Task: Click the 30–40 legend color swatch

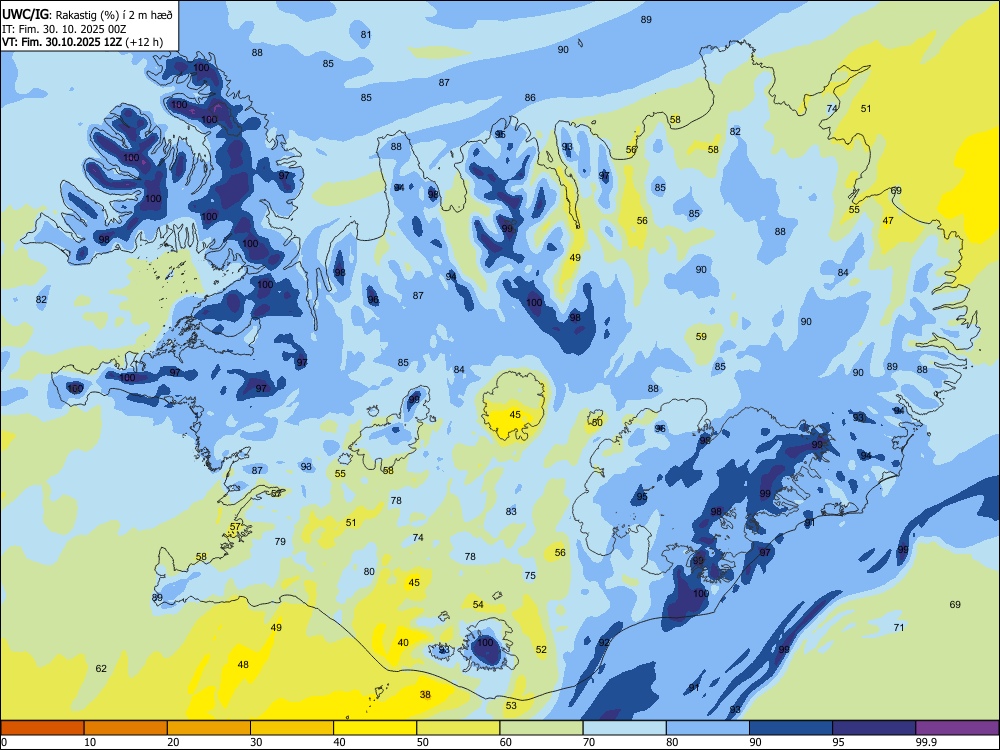Action: pos(292,728)
